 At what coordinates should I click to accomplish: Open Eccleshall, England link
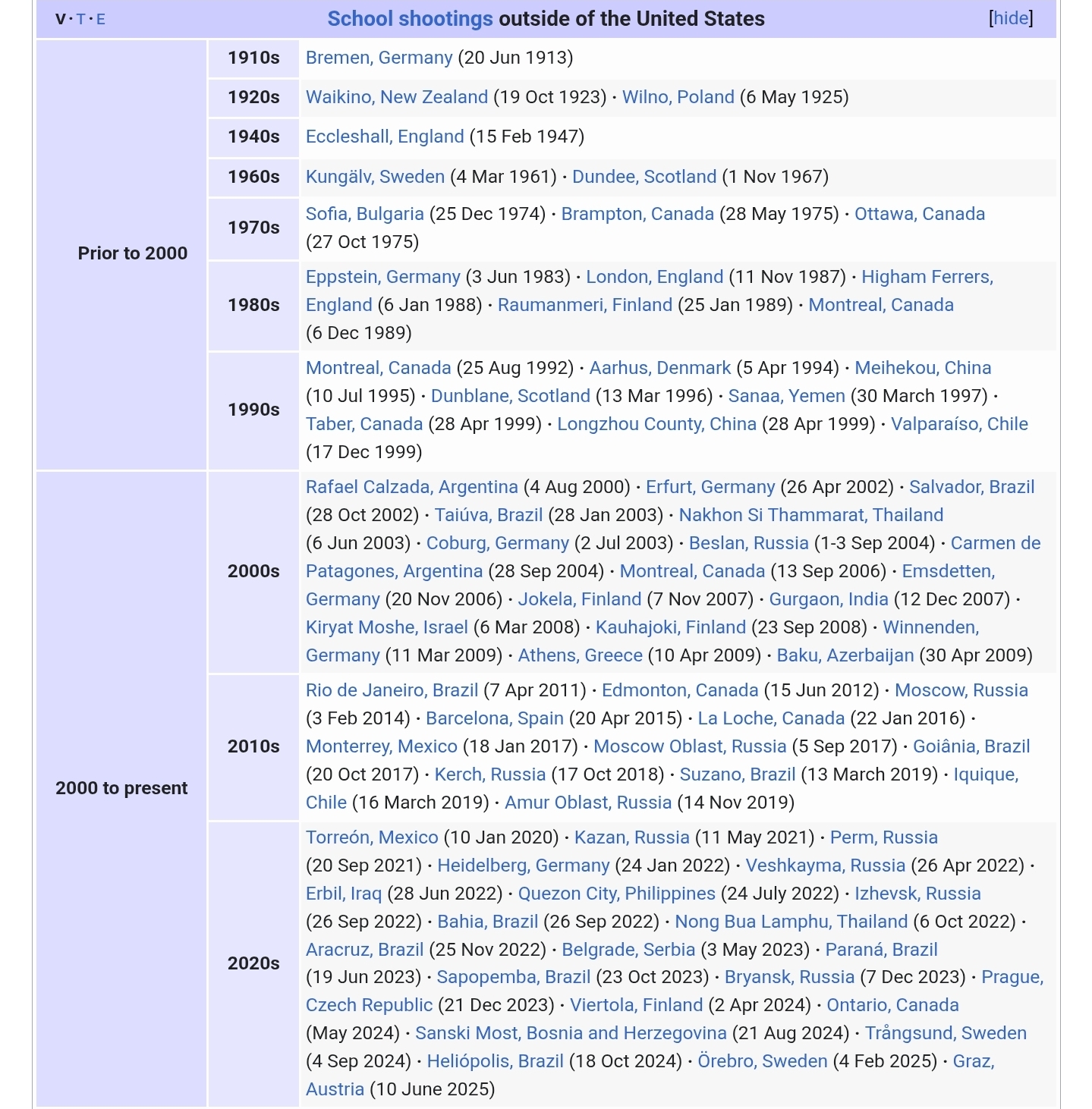pyautogui.click(x=384, y=137)
